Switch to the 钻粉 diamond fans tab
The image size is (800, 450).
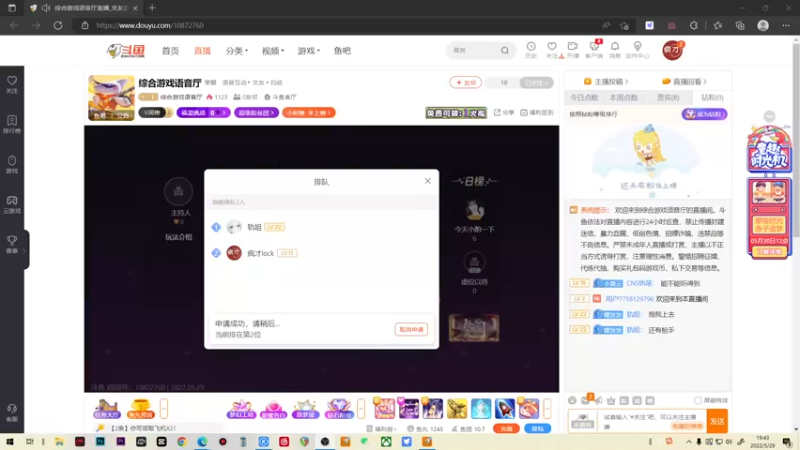click(712, 97)
